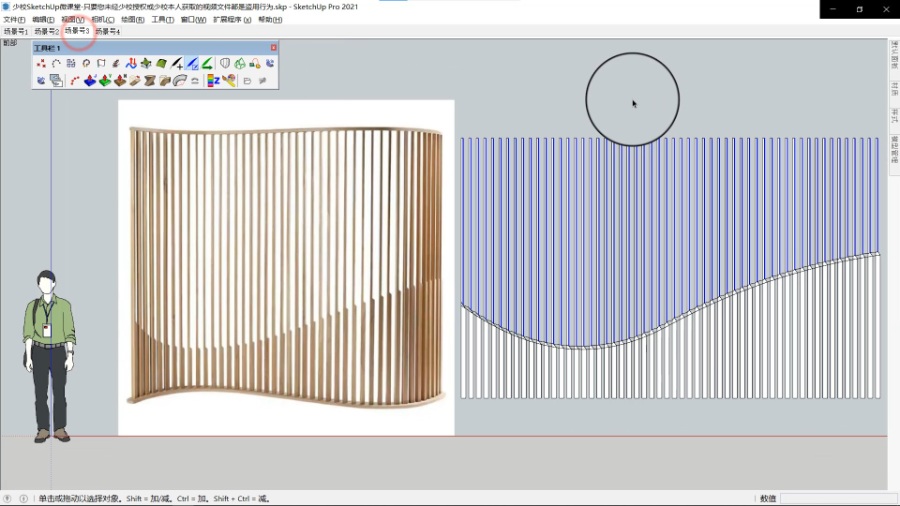Click brown surface with red arrow icon
The width and height of the screenshot is (900, 506).
pyautogui.click(x=120, y=81)
